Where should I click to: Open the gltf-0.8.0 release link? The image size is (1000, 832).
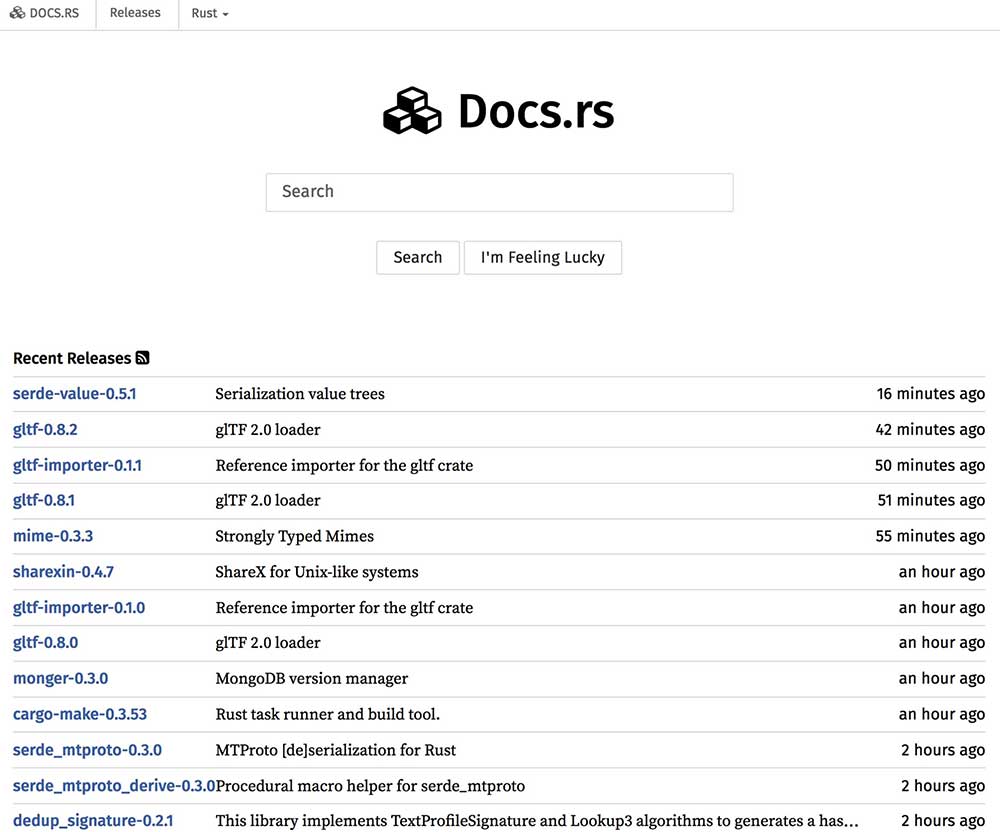(x=45, y=643)
